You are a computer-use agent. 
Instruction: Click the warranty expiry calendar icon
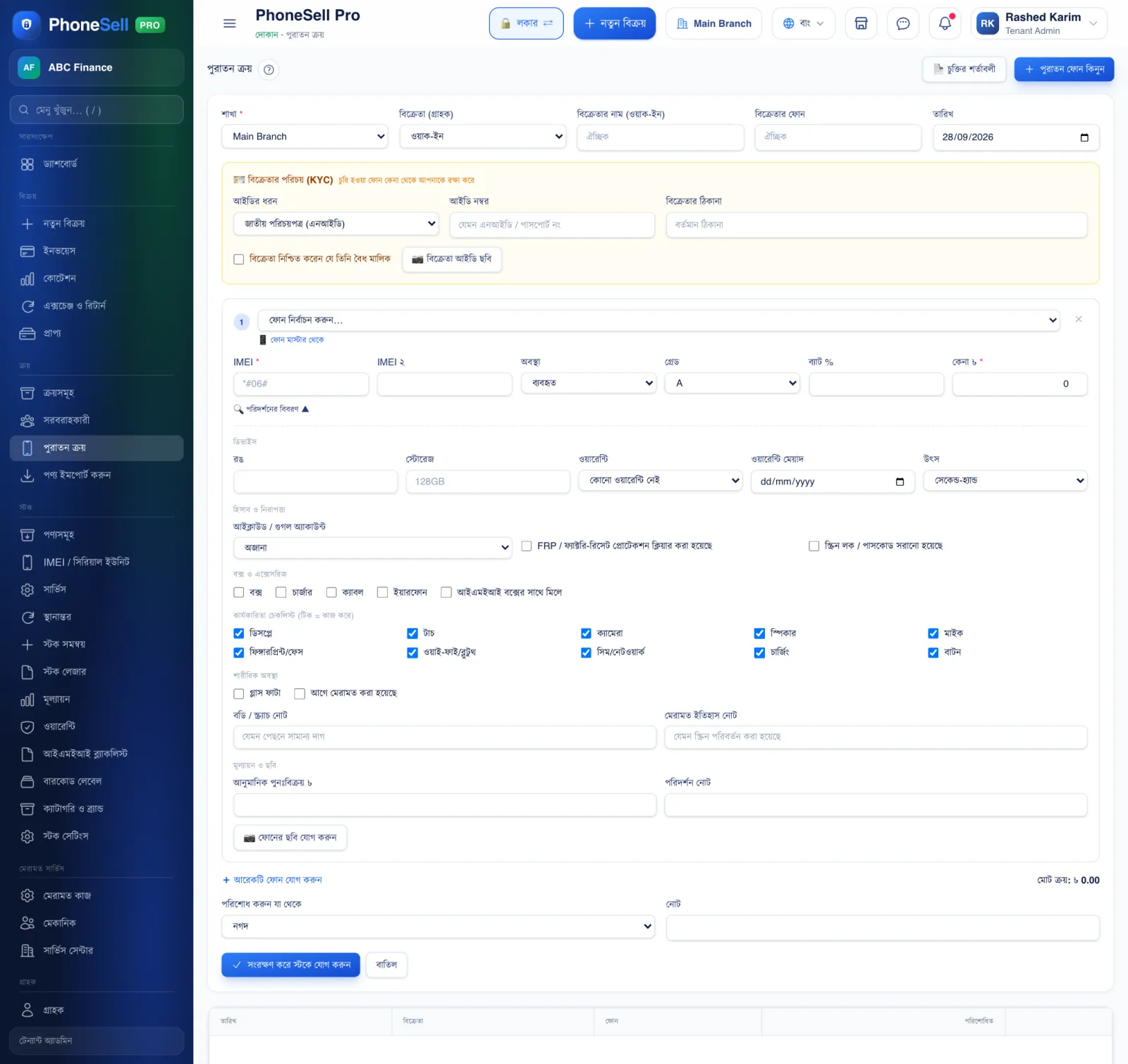click(900, 482)
